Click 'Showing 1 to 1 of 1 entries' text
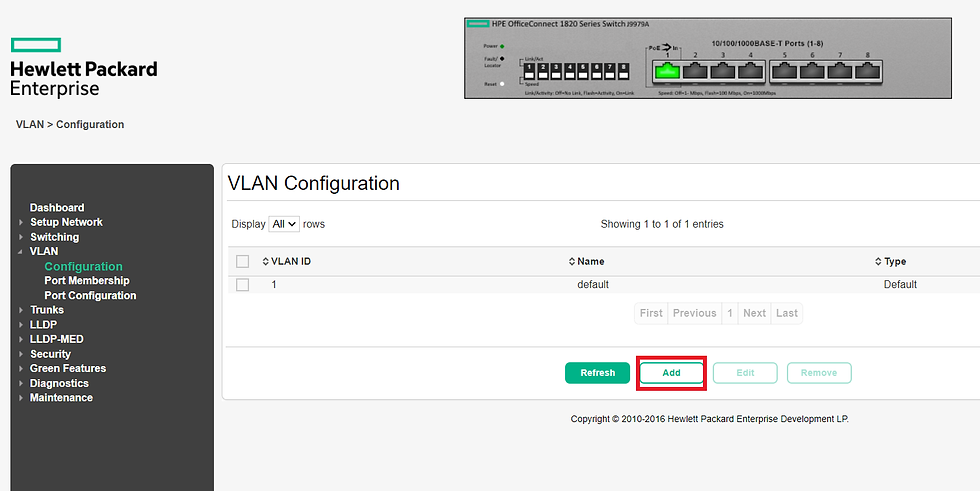The width and height of the screenshot is (980, 491). click(662, 224)
